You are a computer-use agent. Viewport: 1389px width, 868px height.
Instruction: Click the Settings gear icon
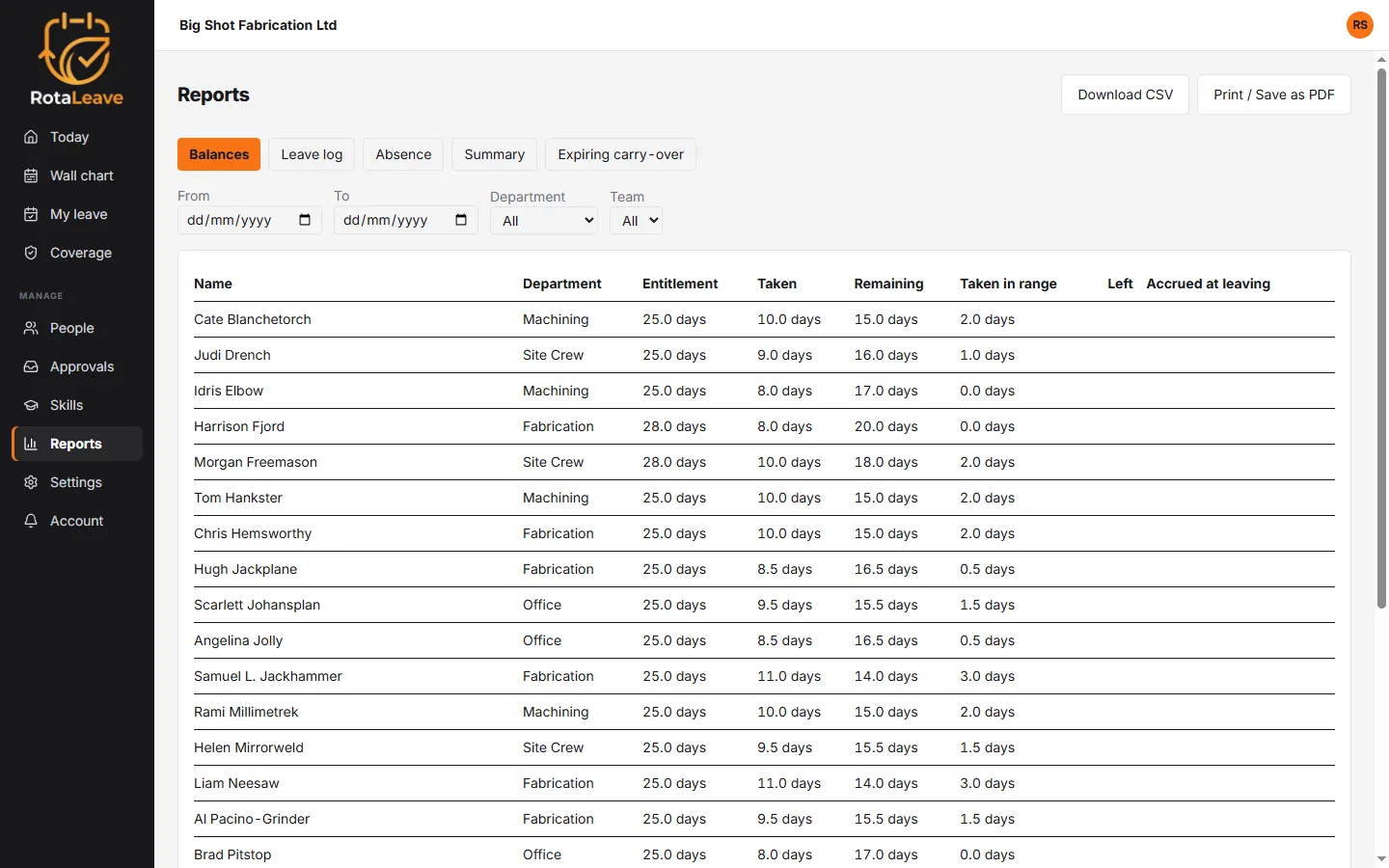(31, 482)
